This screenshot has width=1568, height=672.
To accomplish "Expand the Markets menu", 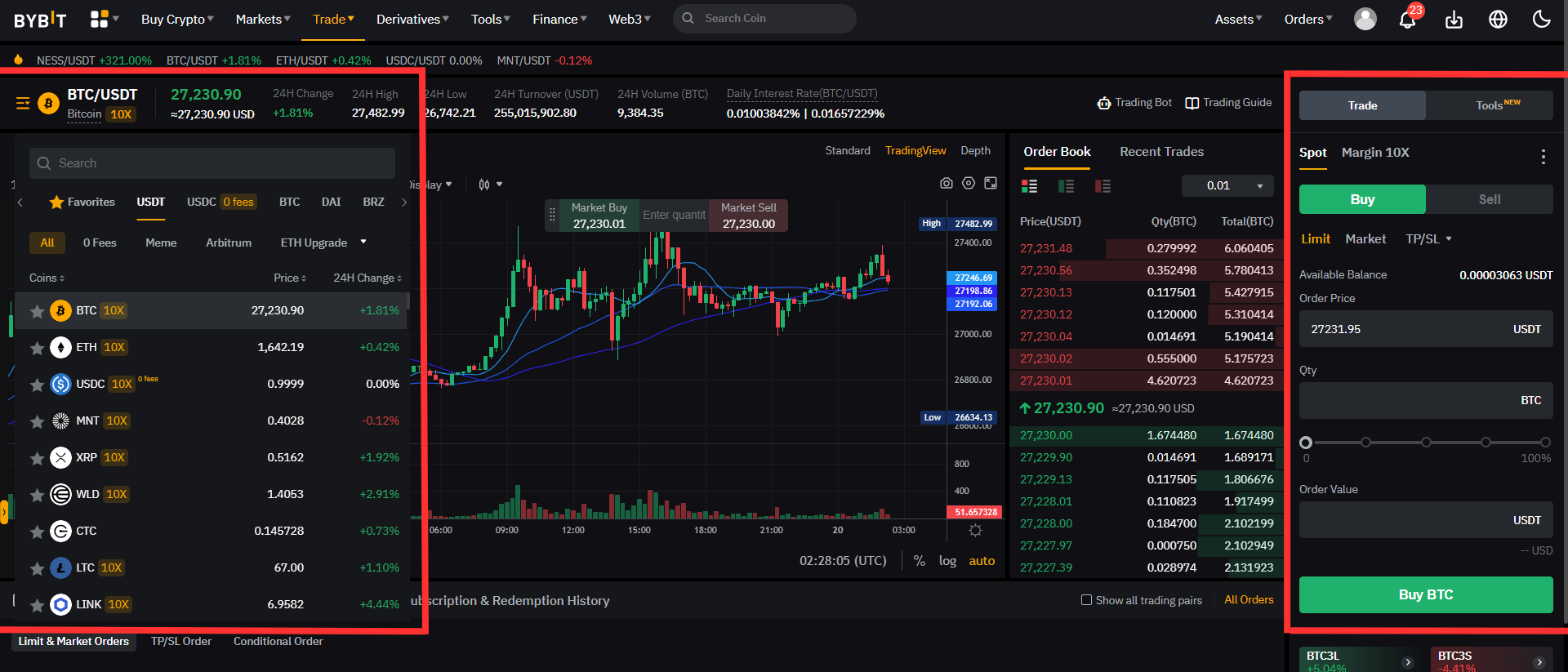I will click(x=263, y=20).
